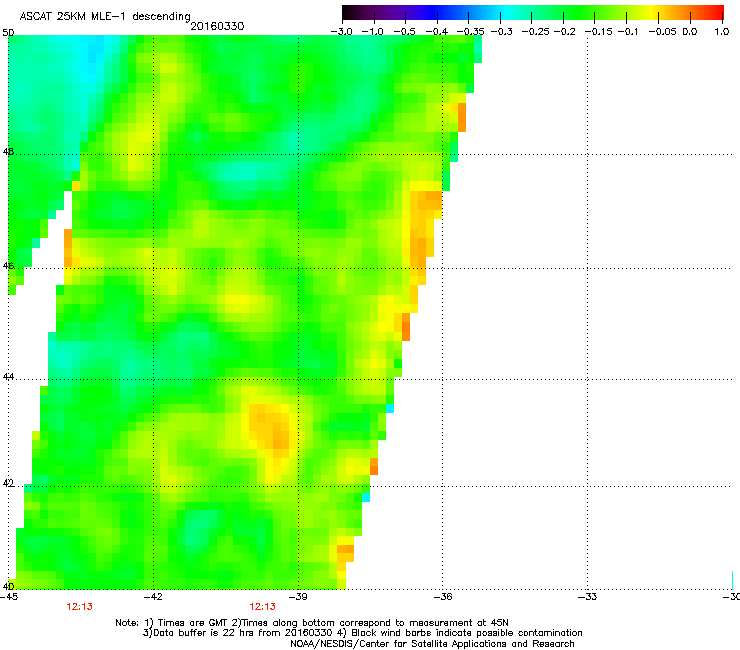
Task: Click the latitude 50 axis label
Action: tap(8, 33)
